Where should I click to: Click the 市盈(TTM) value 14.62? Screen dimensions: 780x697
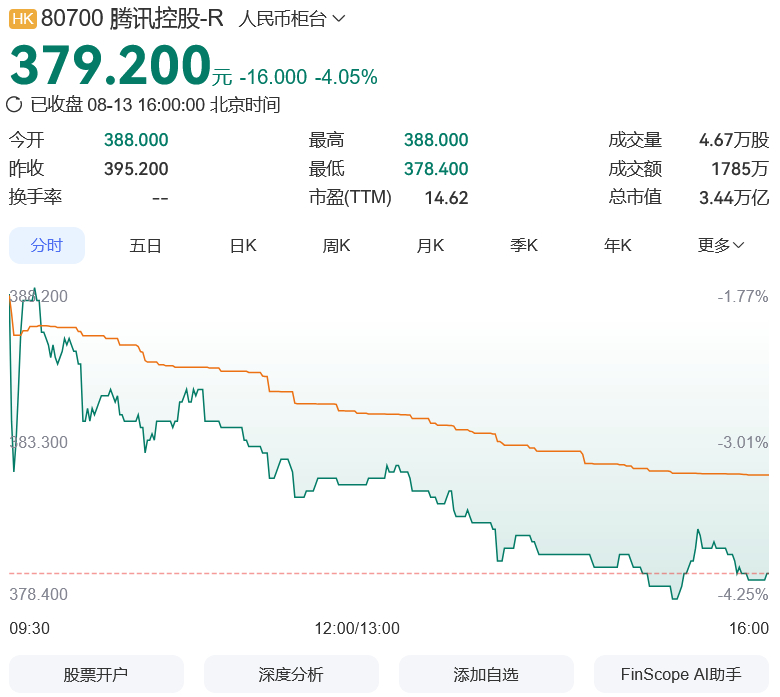pos(446,198)
